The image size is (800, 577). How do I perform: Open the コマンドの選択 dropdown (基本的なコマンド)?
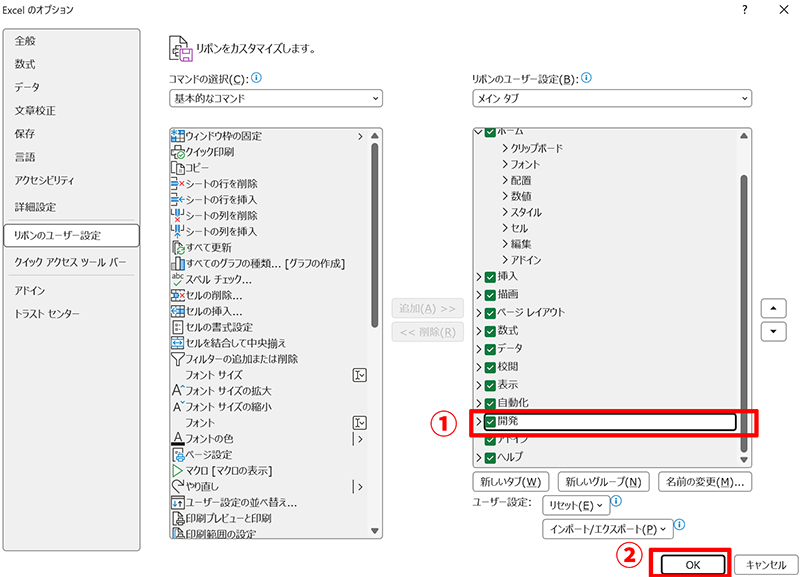click(276, 99)
